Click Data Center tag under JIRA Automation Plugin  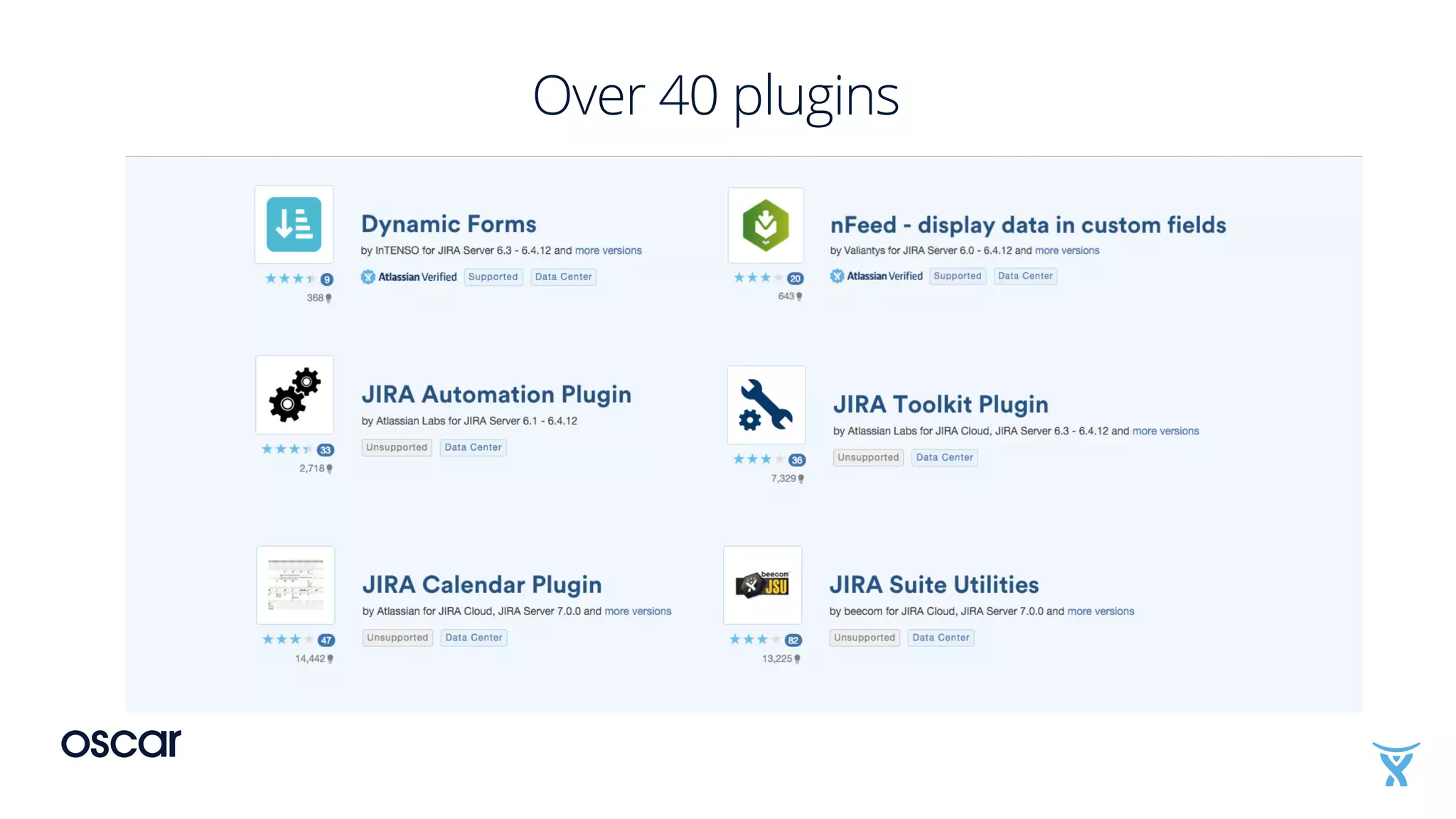[x=473, y=447]
